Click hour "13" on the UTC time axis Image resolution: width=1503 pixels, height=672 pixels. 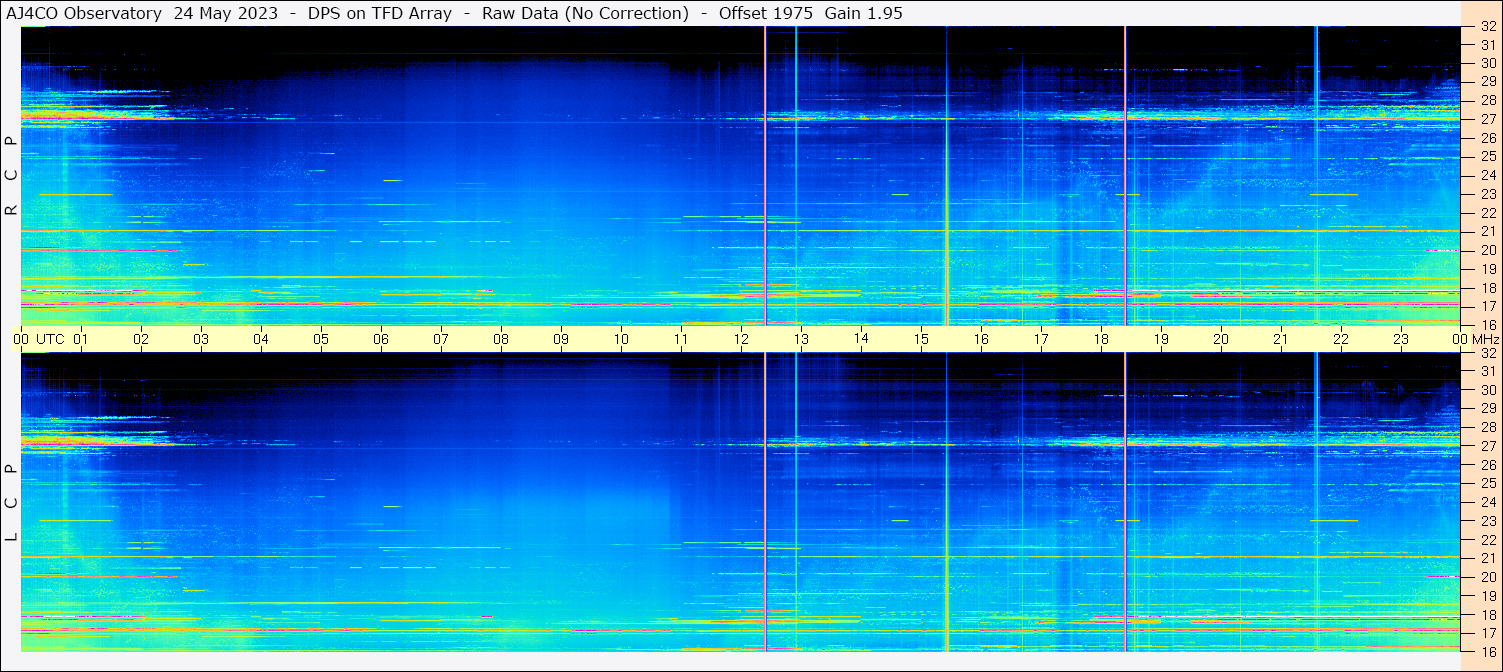[801, 339]
